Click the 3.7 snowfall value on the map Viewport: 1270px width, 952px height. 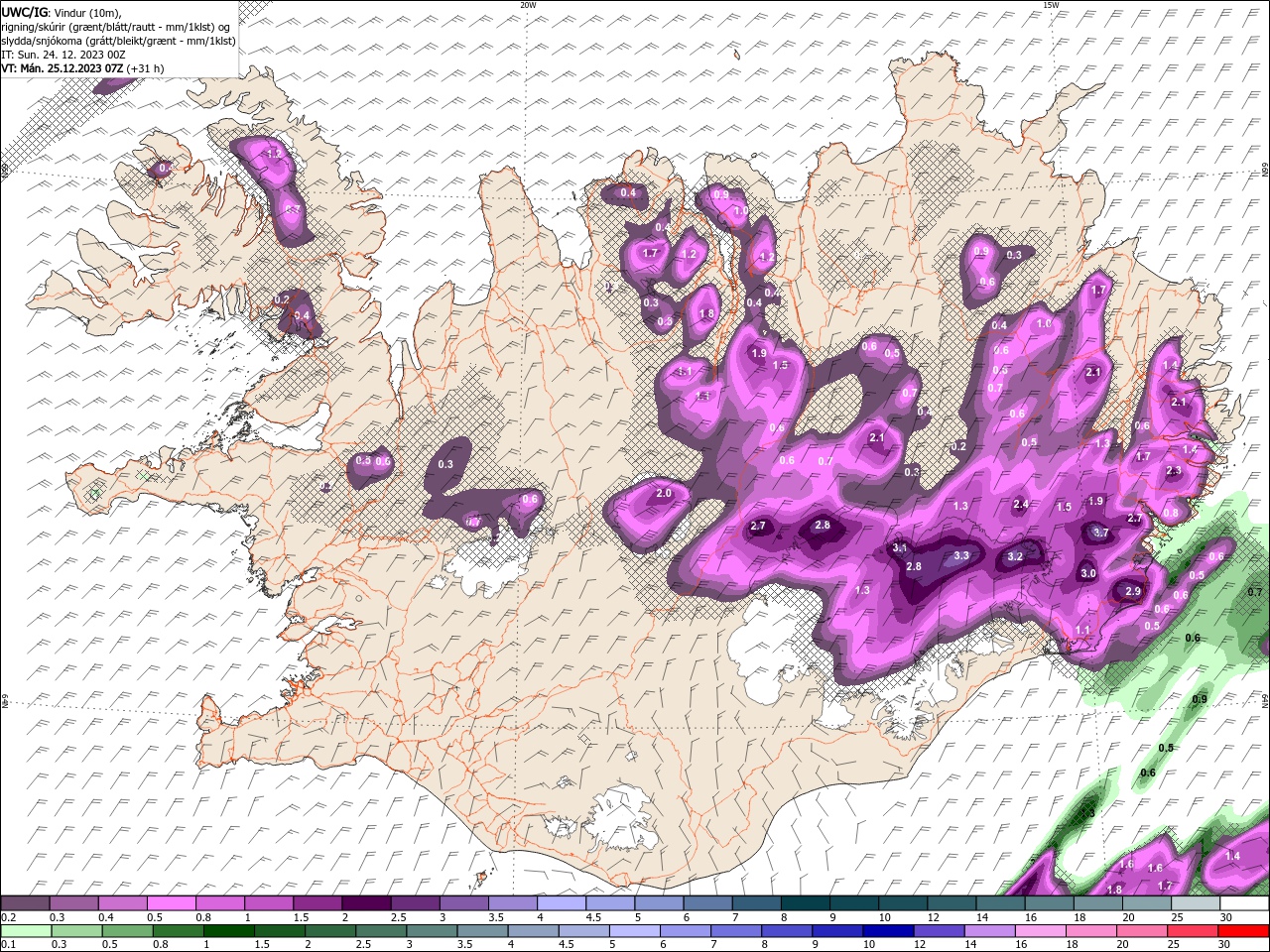point(1100,533)
